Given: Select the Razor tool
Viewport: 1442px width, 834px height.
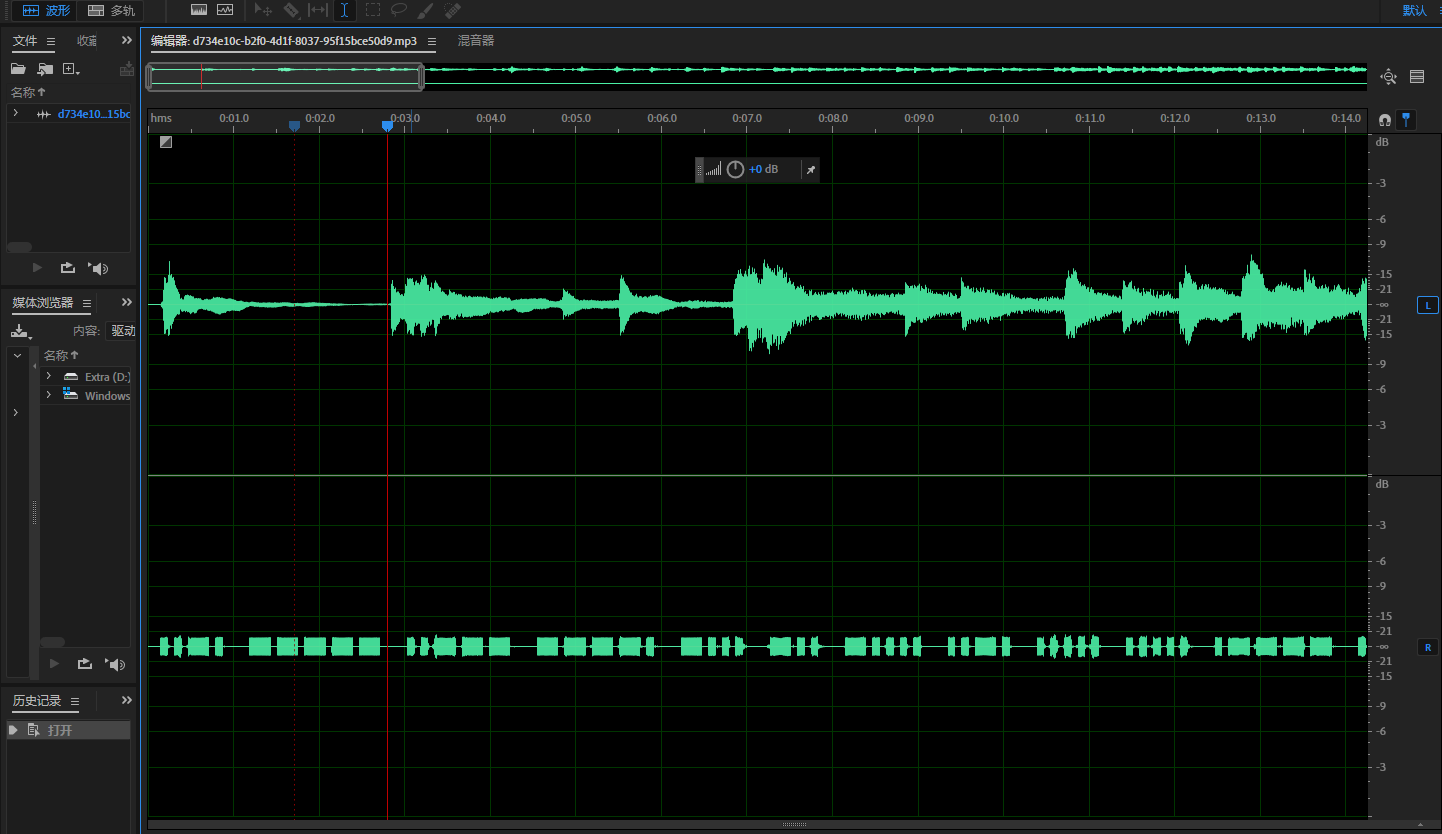Looking at the screenshot, I should [291, 10].
